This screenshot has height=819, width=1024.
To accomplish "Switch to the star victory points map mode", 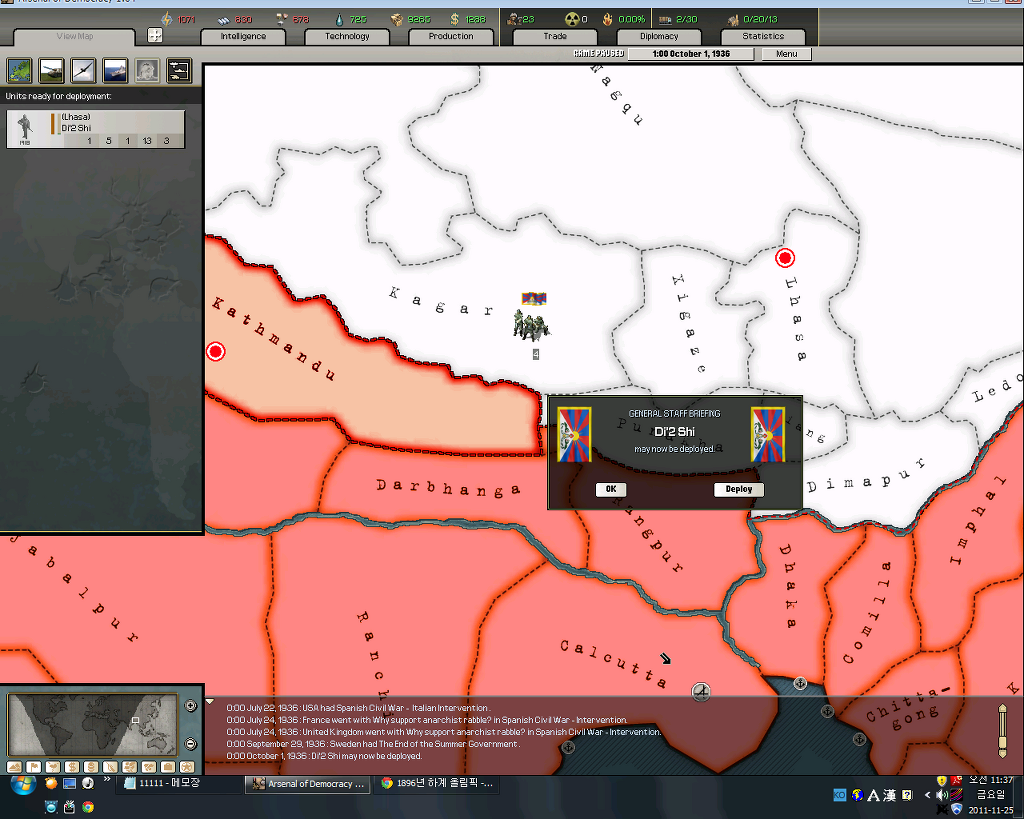I will pos(187,767).
